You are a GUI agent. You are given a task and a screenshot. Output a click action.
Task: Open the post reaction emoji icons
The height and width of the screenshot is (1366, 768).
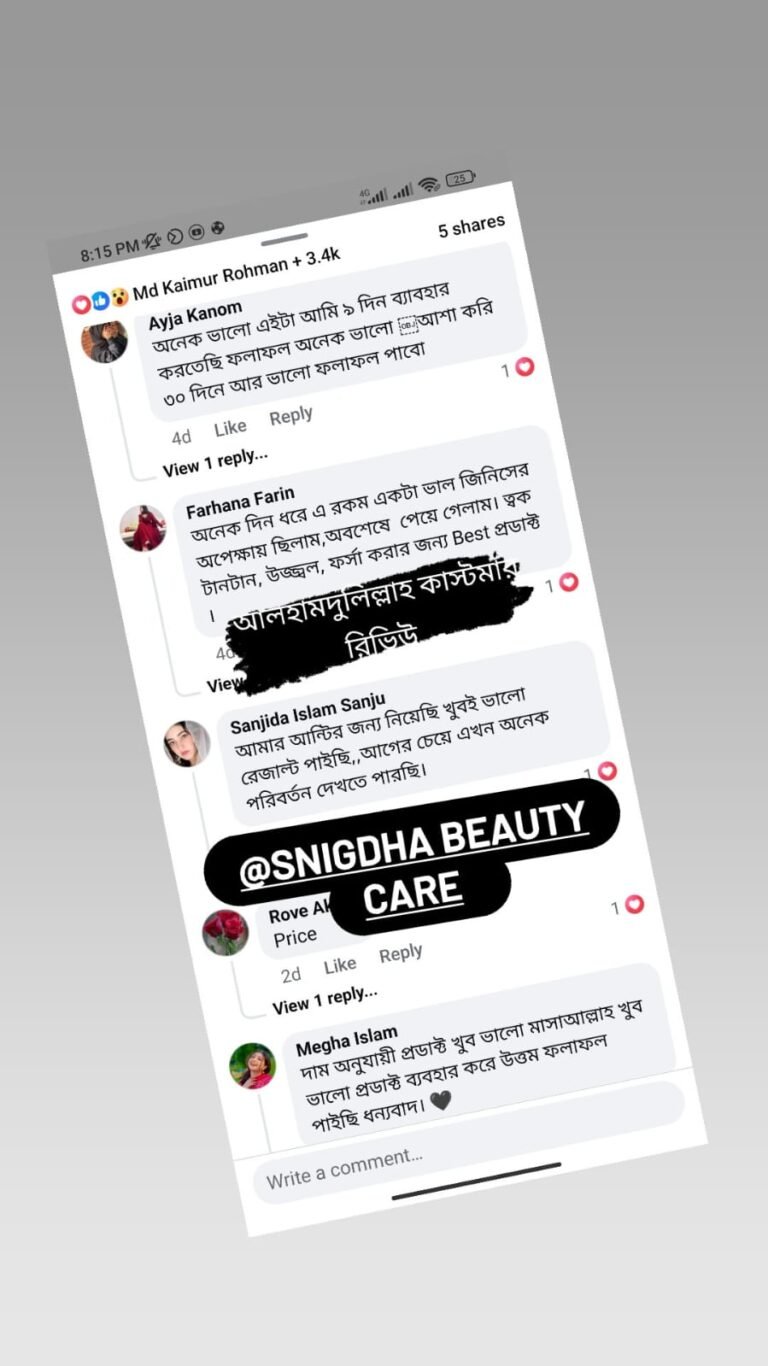tap(99, 299)
